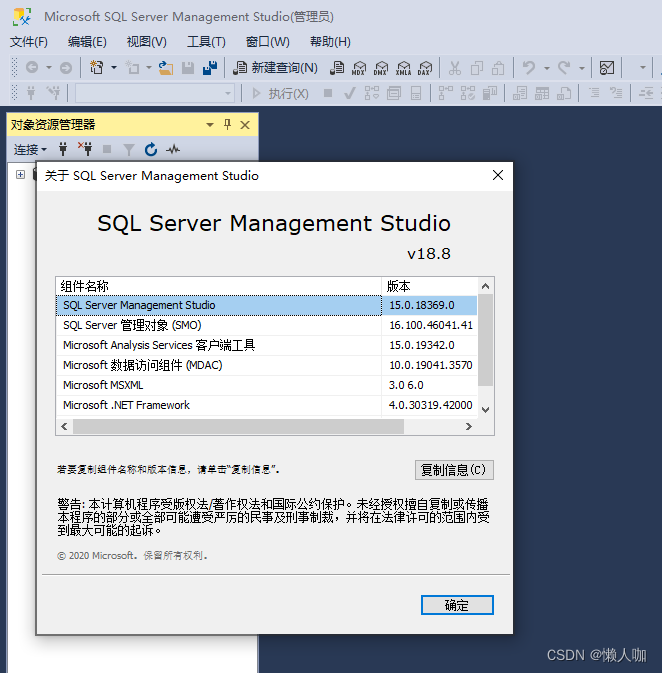Open the 帮助(H) menu
Viewport: 662px width, 673px height.
click(x=330, y=42)
